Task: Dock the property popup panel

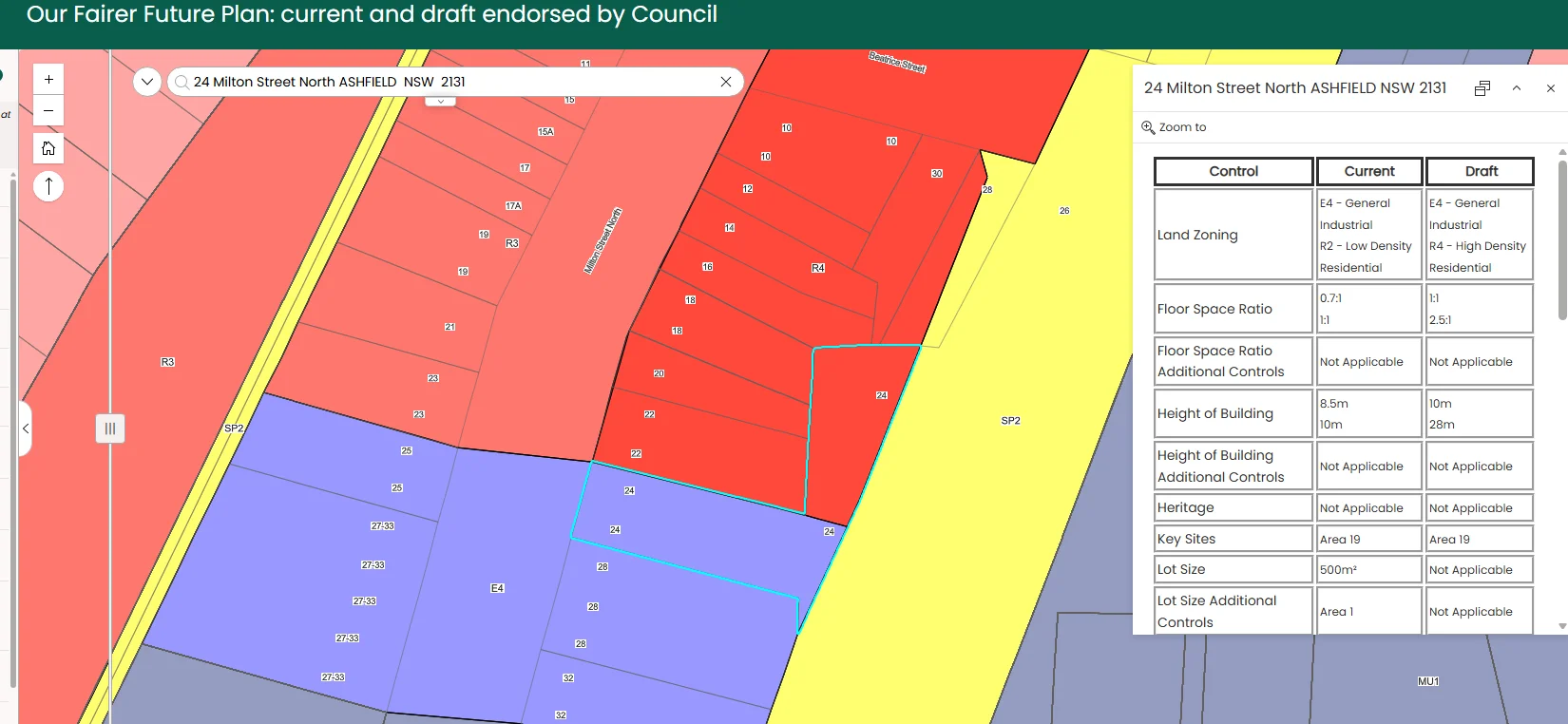Action: click(1482, 88)
